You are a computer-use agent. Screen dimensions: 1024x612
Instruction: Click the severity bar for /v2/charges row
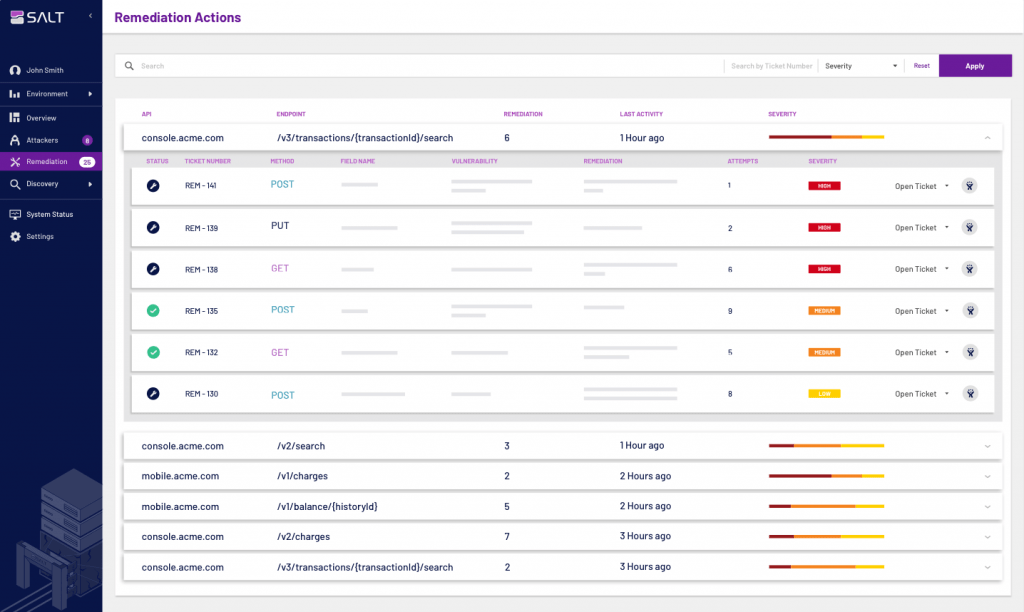click(825, 536)
